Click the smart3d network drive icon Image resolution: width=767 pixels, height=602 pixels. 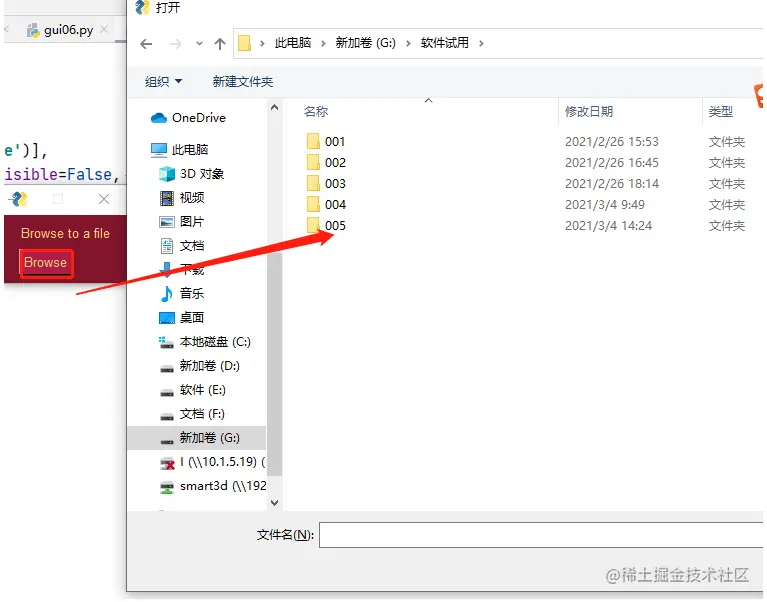point(167,487)
